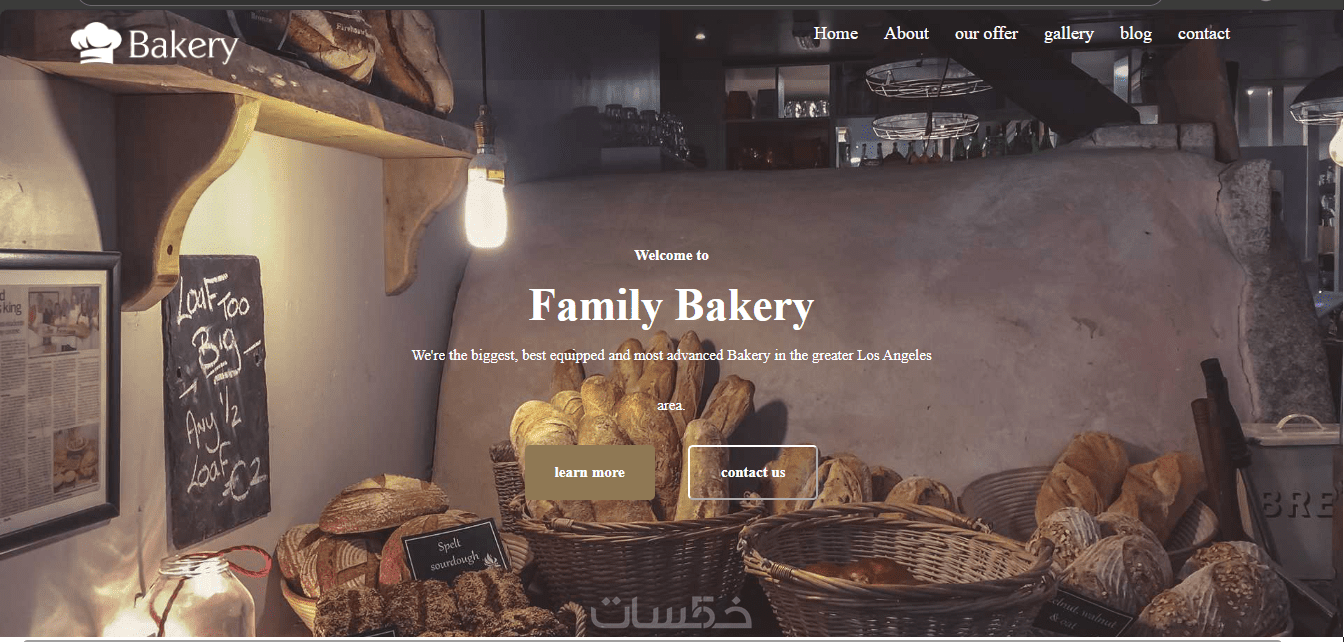Viewport: 1344px width, 642px height.
Task: Click the framed newspaper on the wall
Action: [57, 400]
